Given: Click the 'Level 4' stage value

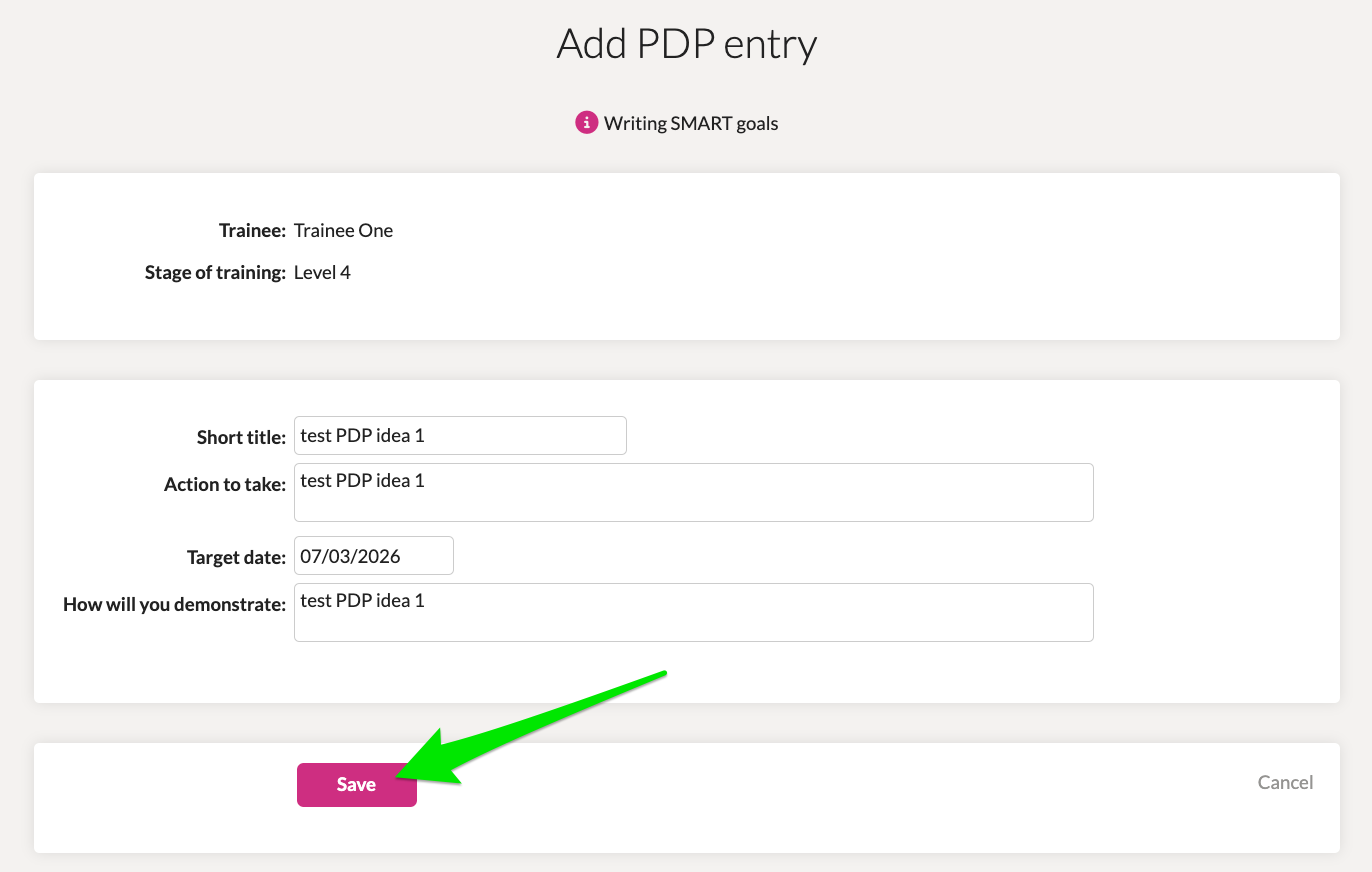Looking at the screenshot, I should (322, 272).
